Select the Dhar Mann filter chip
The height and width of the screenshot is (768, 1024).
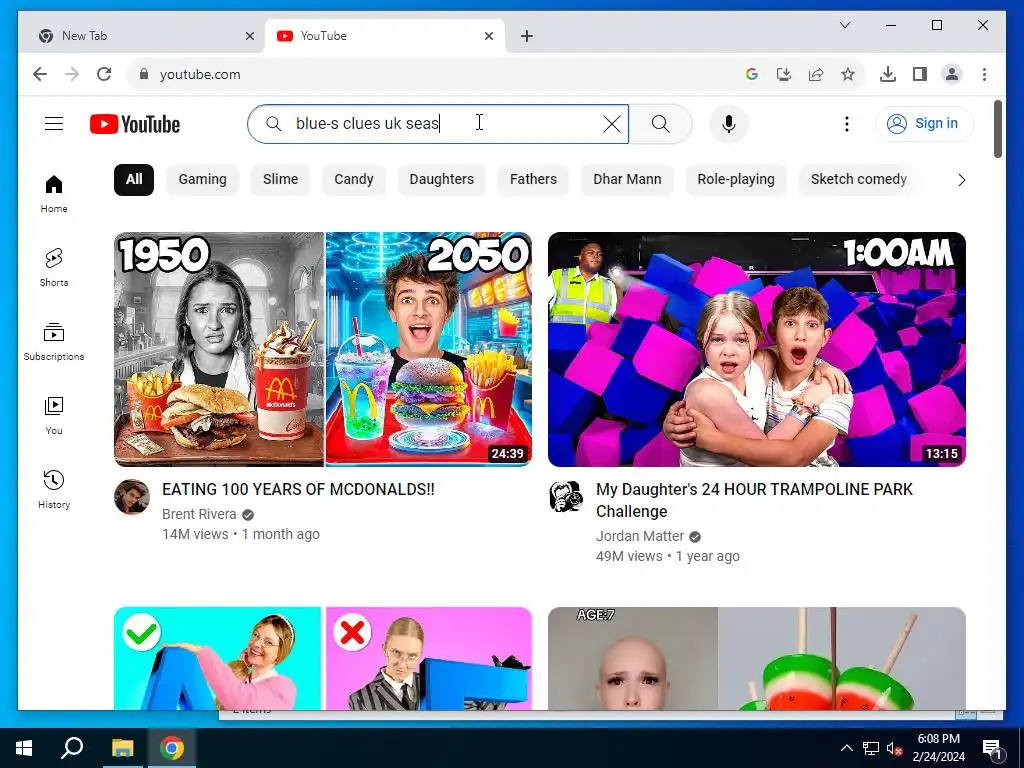pos(627,180)
